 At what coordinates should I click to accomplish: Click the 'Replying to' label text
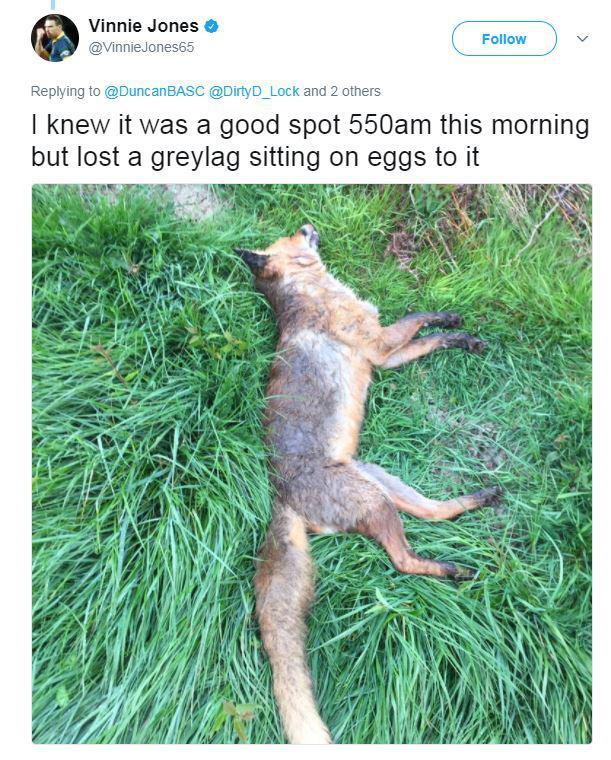[x=65, y=91]
